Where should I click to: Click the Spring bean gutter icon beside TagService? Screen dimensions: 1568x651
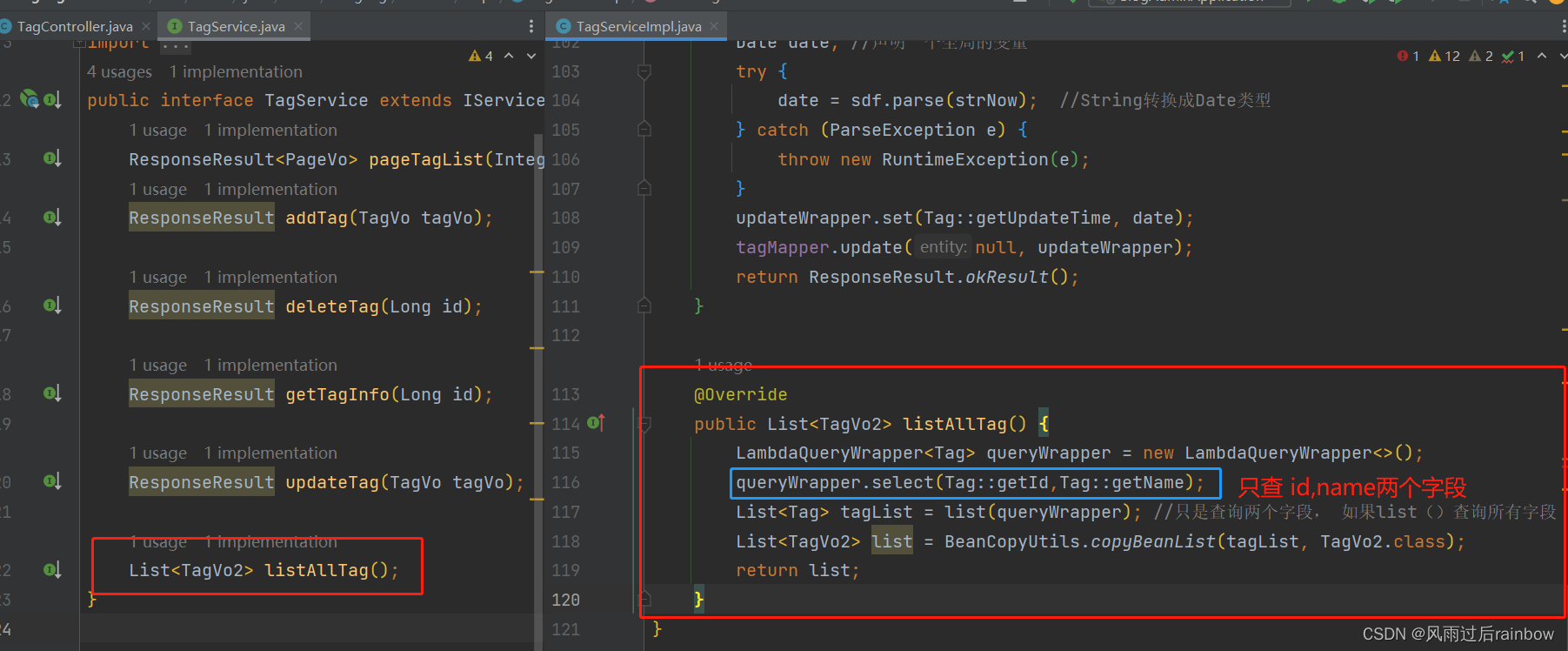30,99
